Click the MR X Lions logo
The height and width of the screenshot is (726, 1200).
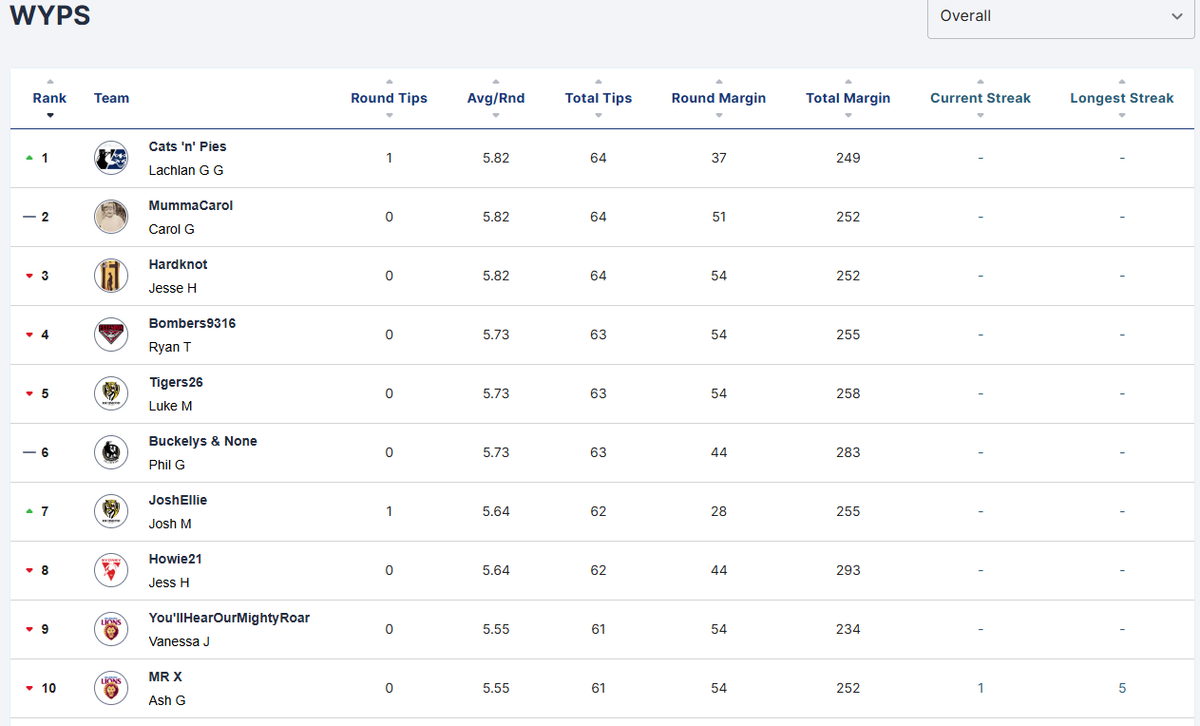pos(111,689)
